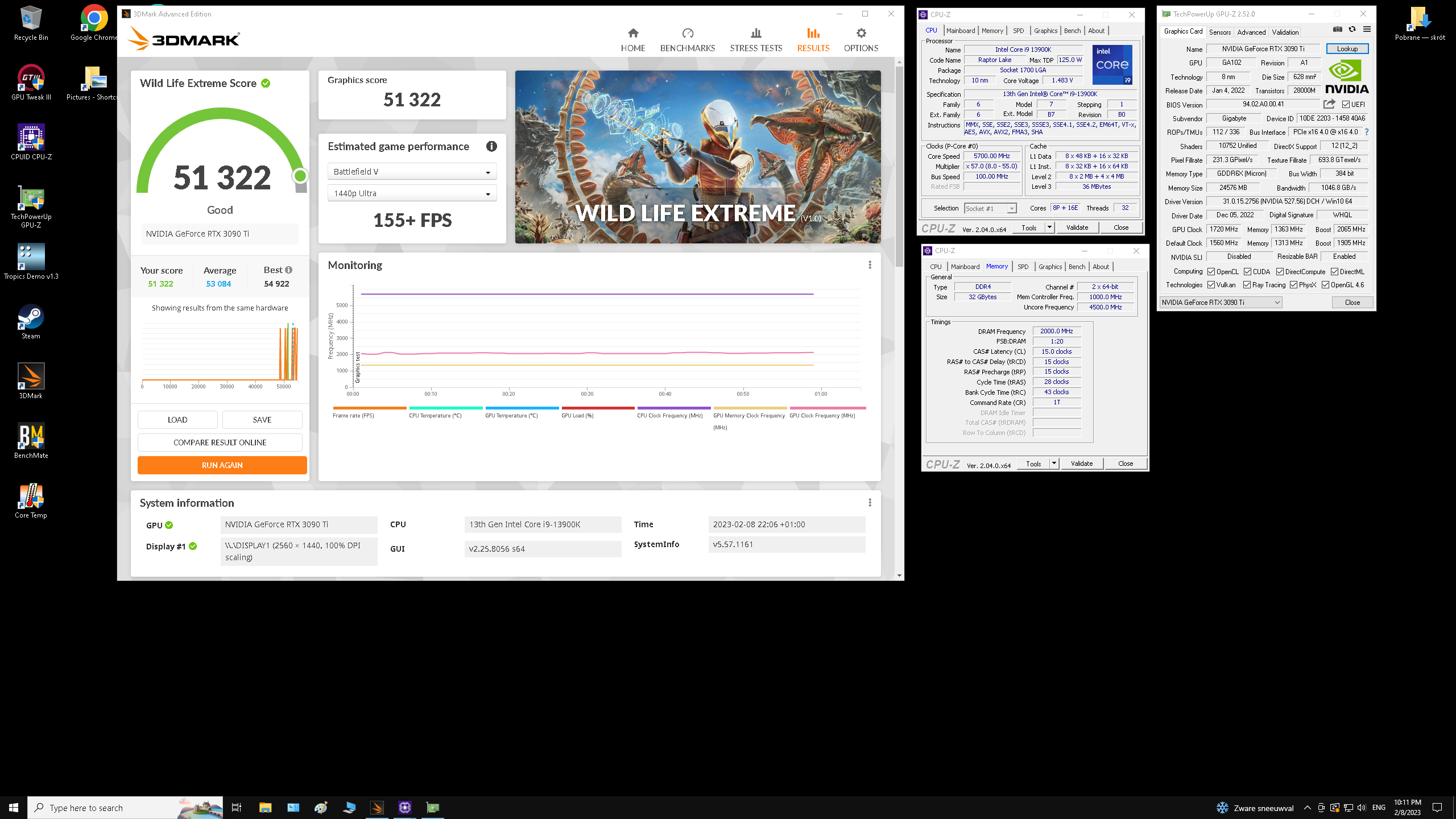Expand the Tools arrow in the upper CPU-Z window
This screenshot has height=819, width=1456.
point(1049,227)
